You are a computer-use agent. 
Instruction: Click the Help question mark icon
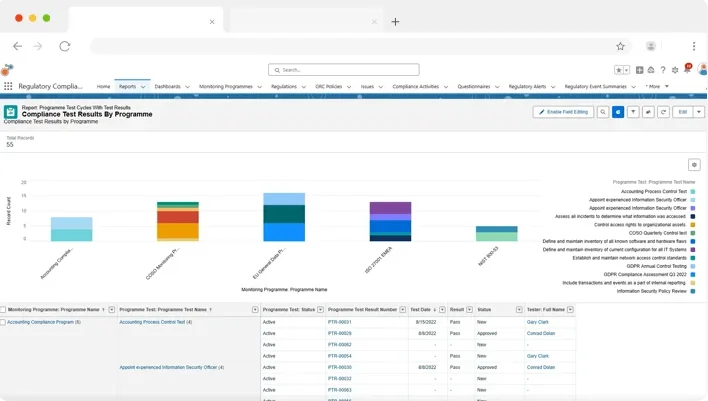pos(663,70)
